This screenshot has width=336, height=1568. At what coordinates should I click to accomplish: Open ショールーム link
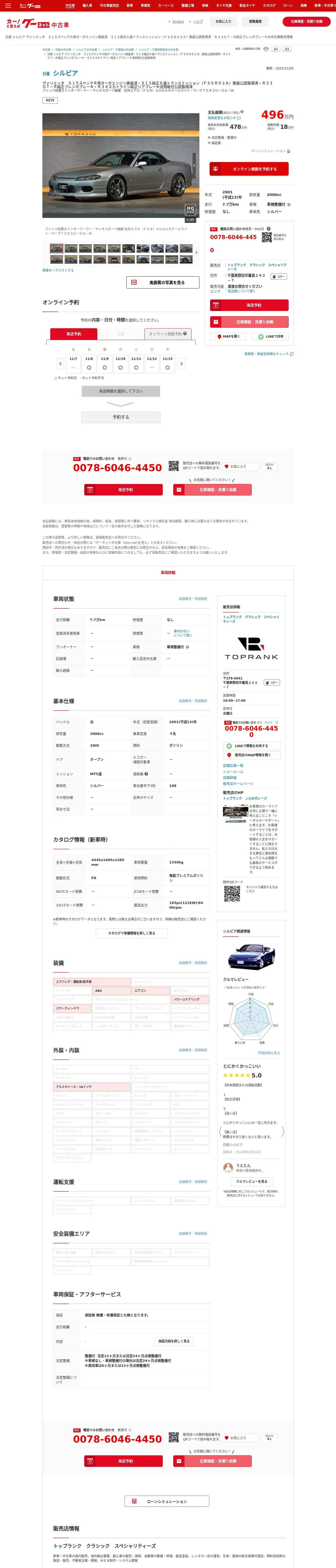click(233, 771)
